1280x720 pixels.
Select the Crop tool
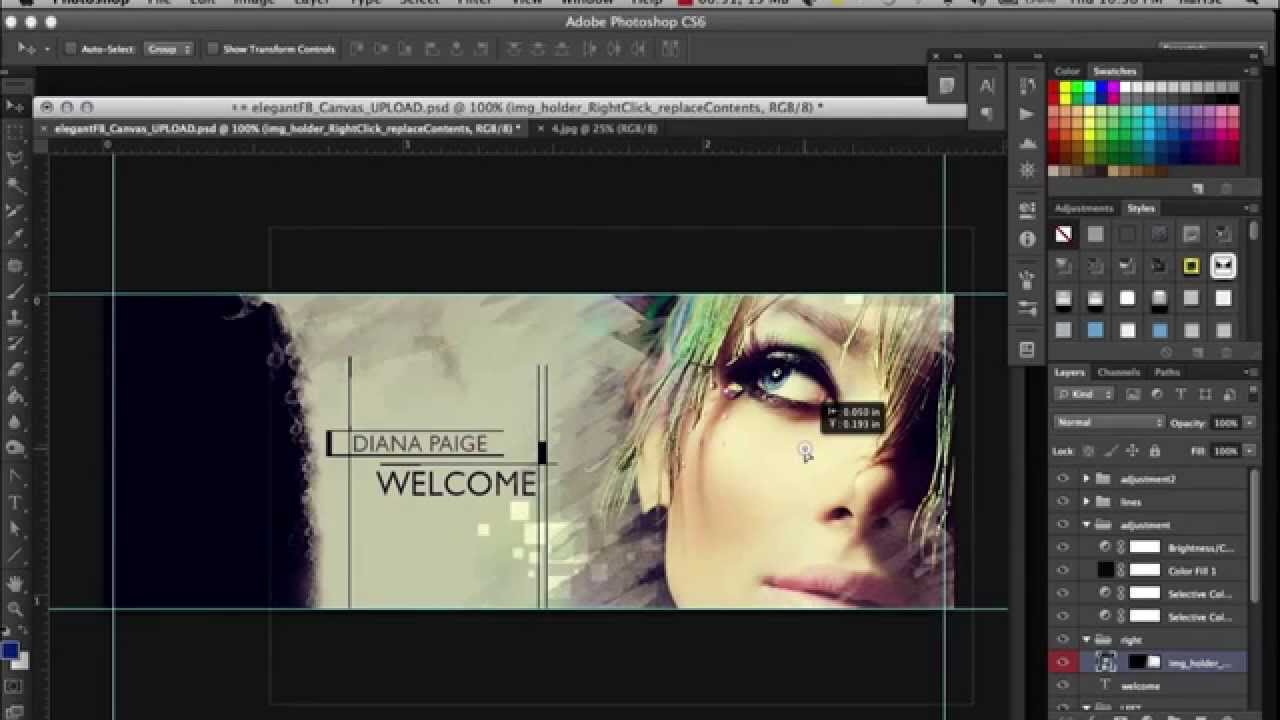tap(15, 212)
